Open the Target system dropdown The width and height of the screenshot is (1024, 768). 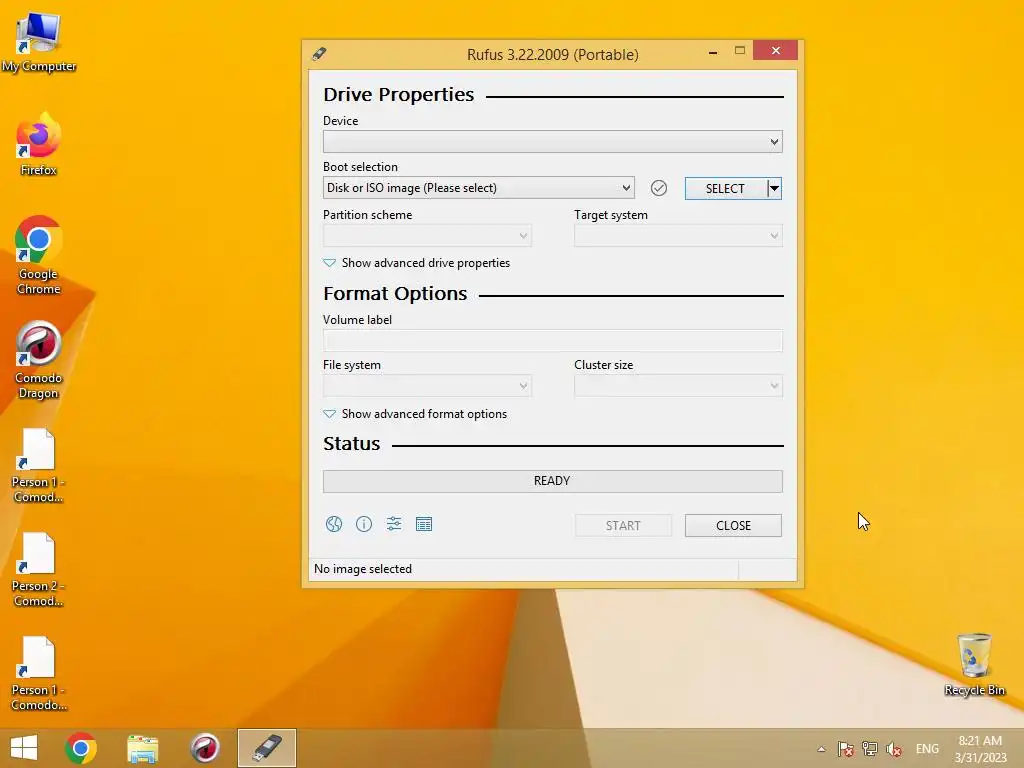[x=678, y=236]
